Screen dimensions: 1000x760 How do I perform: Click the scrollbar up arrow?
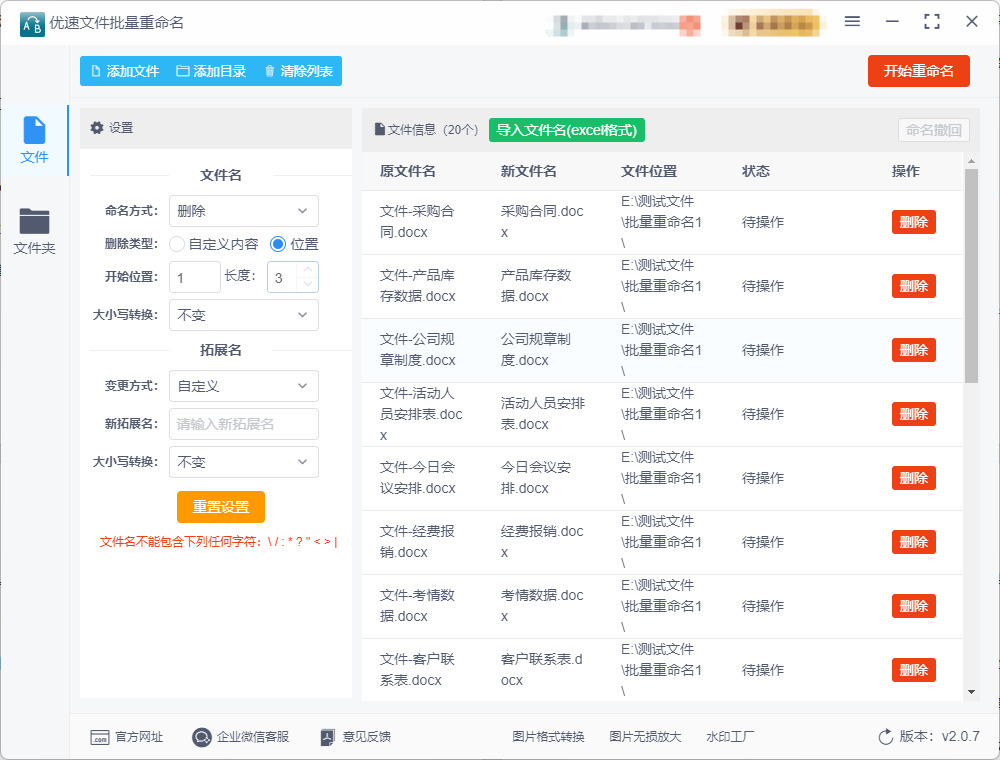click(x=971, y=161)
